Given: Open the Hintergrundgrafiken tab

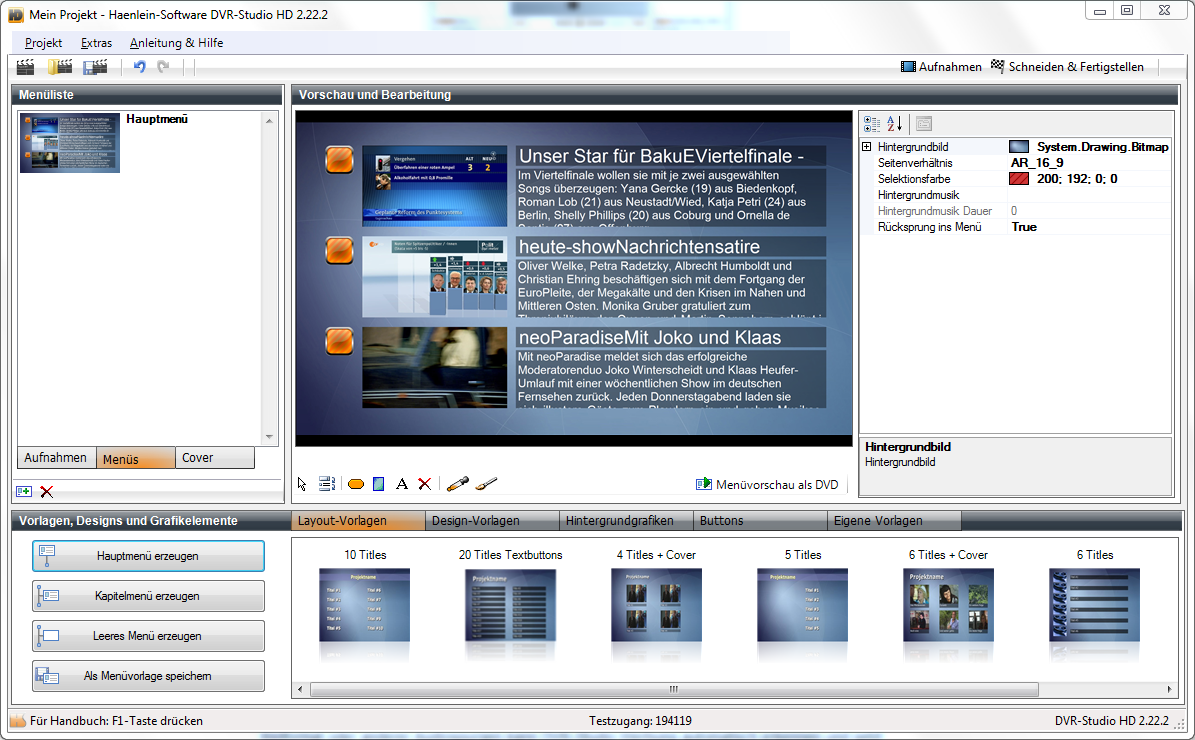Looking at the screenshot, I should [x=626, y=521].
